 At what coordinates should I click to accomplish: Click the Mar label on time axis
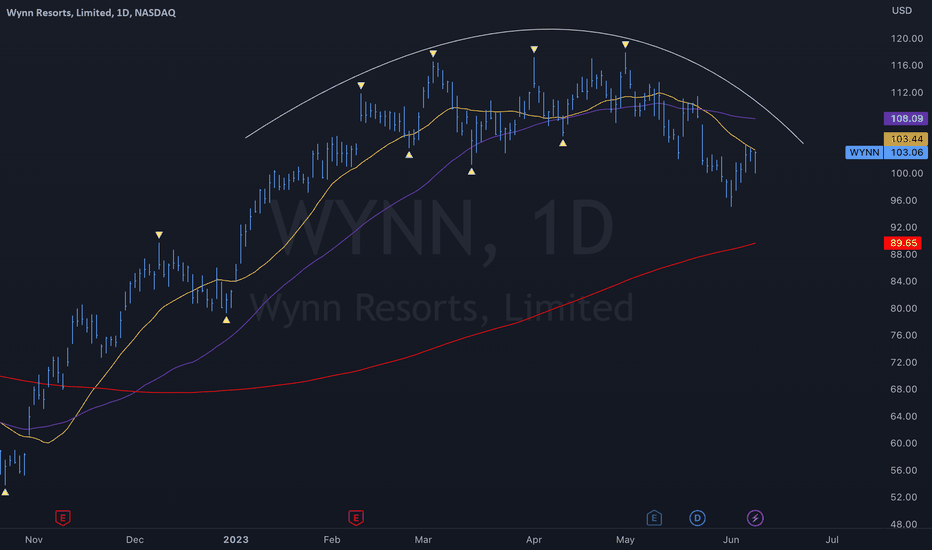pyautogui.click(x=423, y=540)
